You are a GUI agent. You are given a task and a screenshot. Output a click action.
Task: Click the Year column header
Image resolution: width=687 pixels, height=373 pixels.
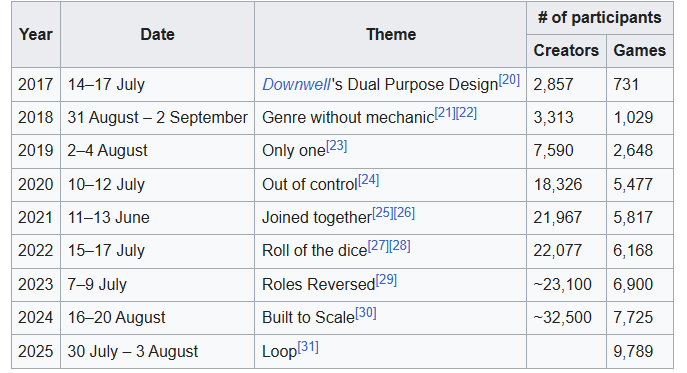coord(36,35)
